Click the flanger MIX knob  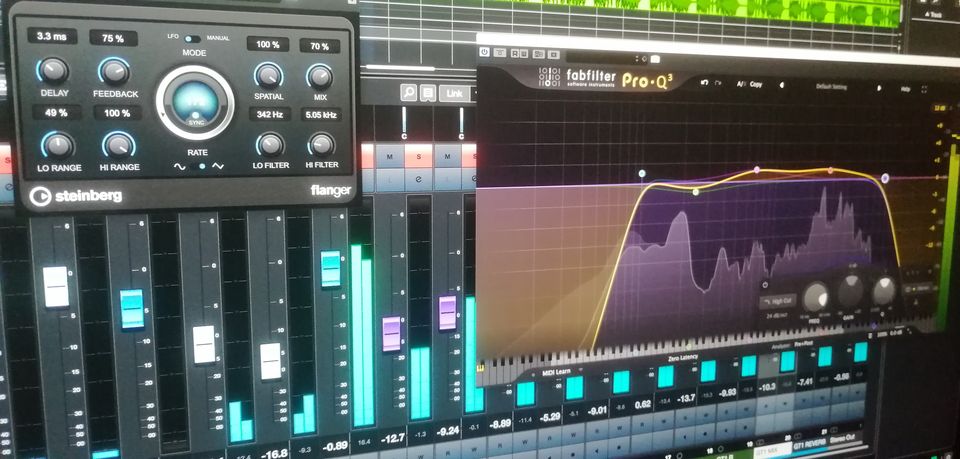click(x=319, y=76)
